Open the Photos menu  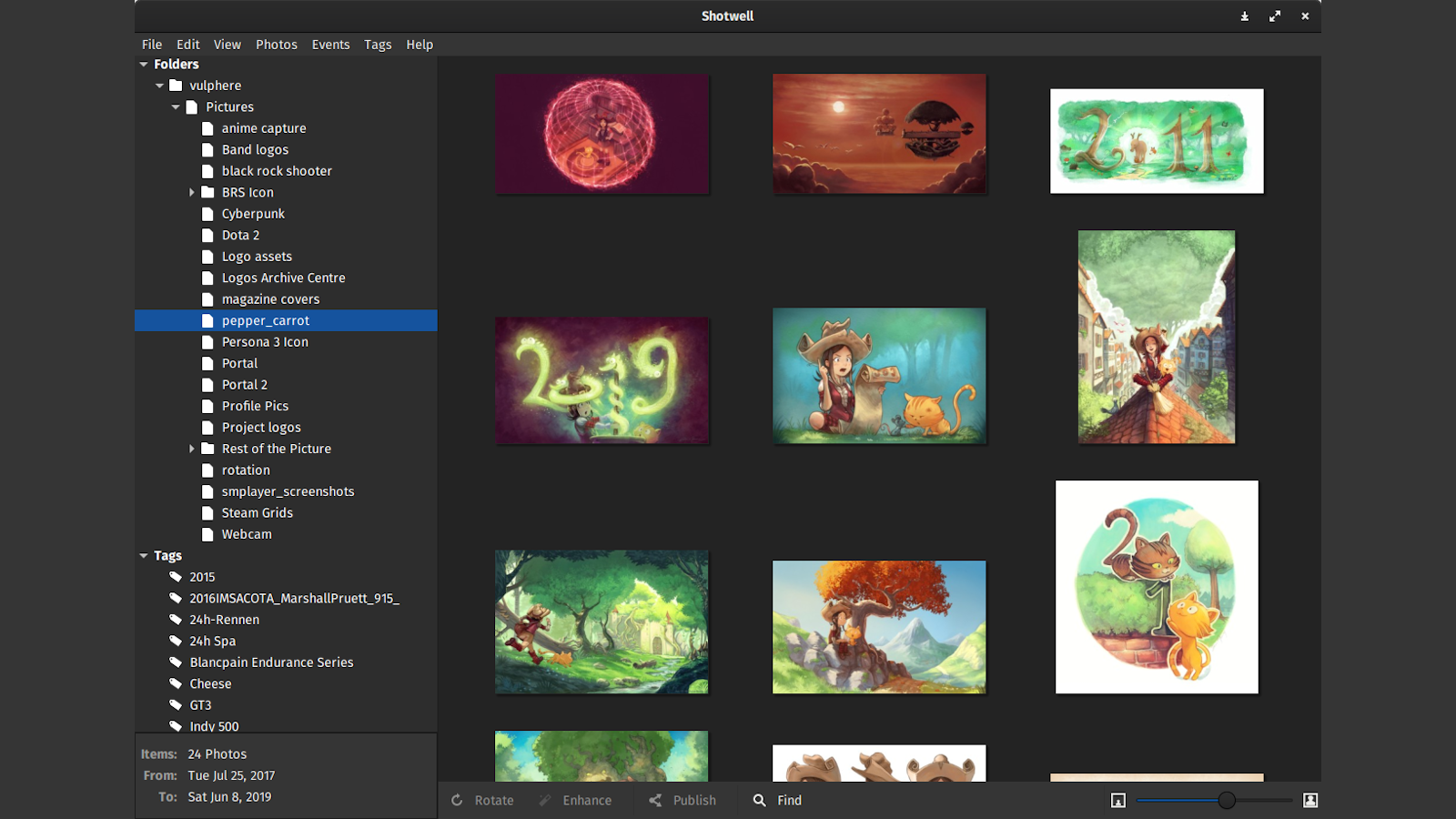pyautogui.click(x=277, y=45)
